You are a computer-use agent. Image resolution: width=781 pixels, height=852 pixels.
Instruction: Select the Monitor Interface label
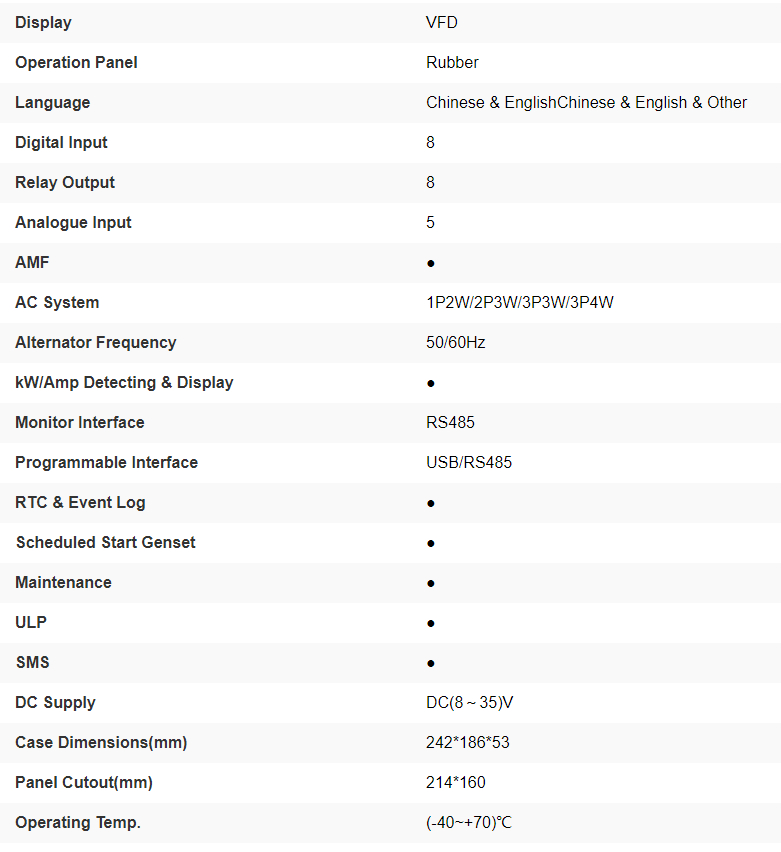point(79,422)
